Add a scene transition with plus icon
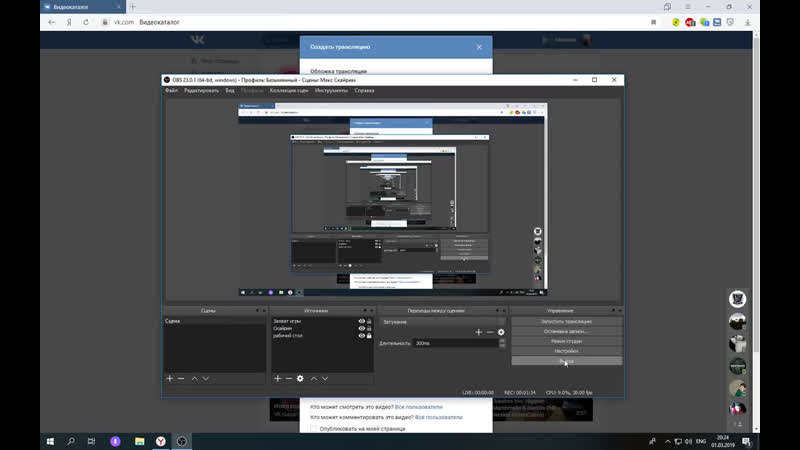This screenshot has height=450, width=800. [x=479, y=332]
